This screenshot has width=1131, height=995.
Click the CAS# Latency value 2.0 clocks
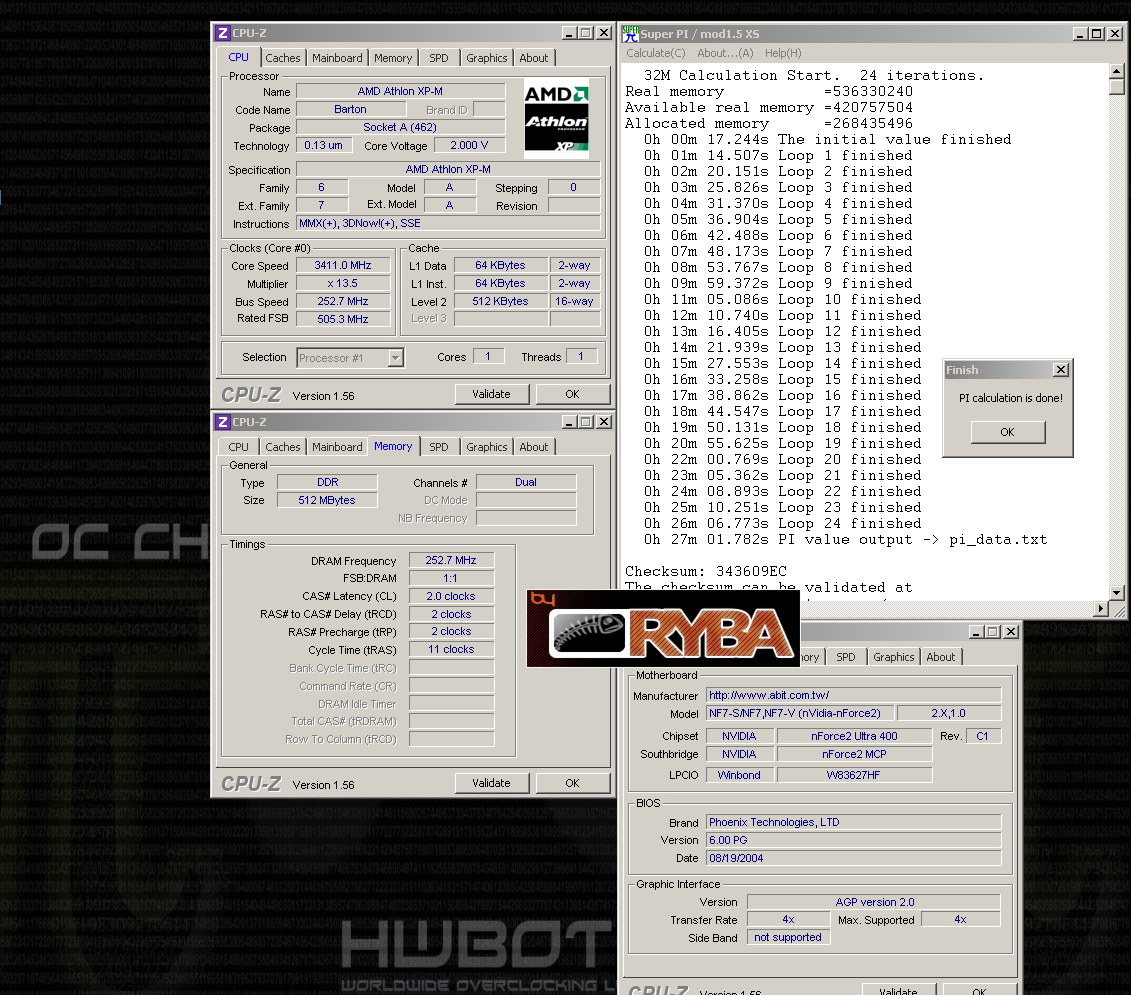[451, 596]
